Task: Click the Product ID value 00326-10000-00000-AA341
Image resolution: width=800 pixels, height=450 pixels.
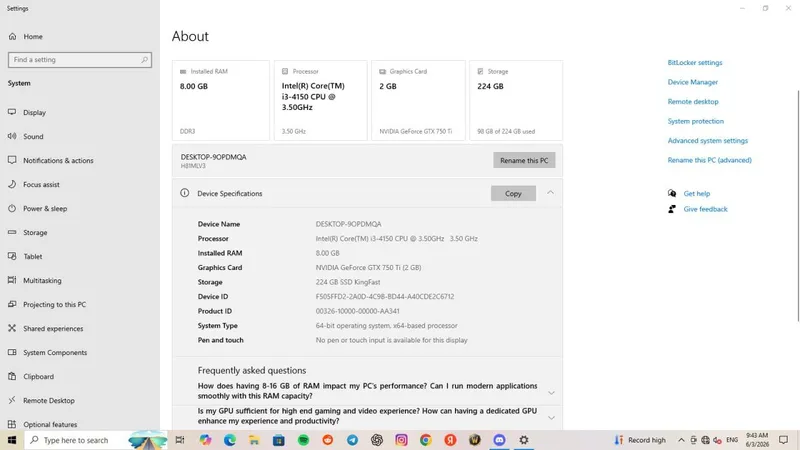Action: click(357, 311)
